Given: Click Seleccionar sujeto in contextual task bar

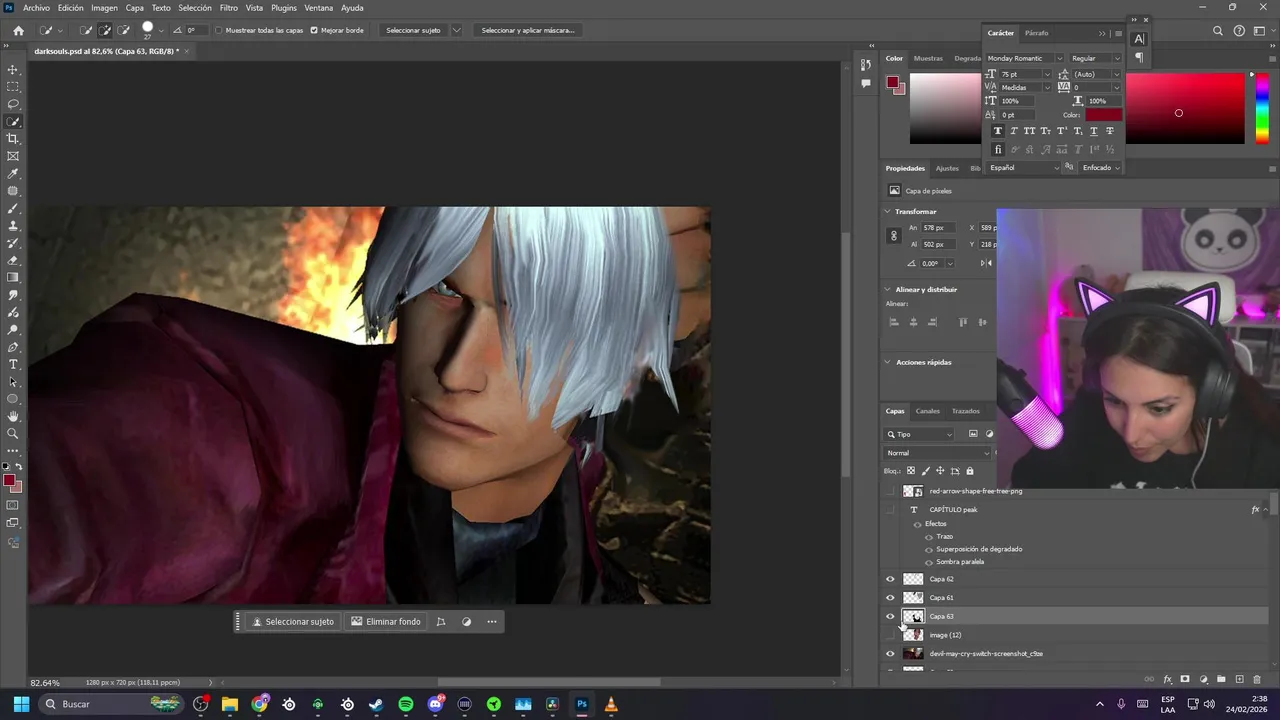Looking at the screenshot, I should 293,622.
